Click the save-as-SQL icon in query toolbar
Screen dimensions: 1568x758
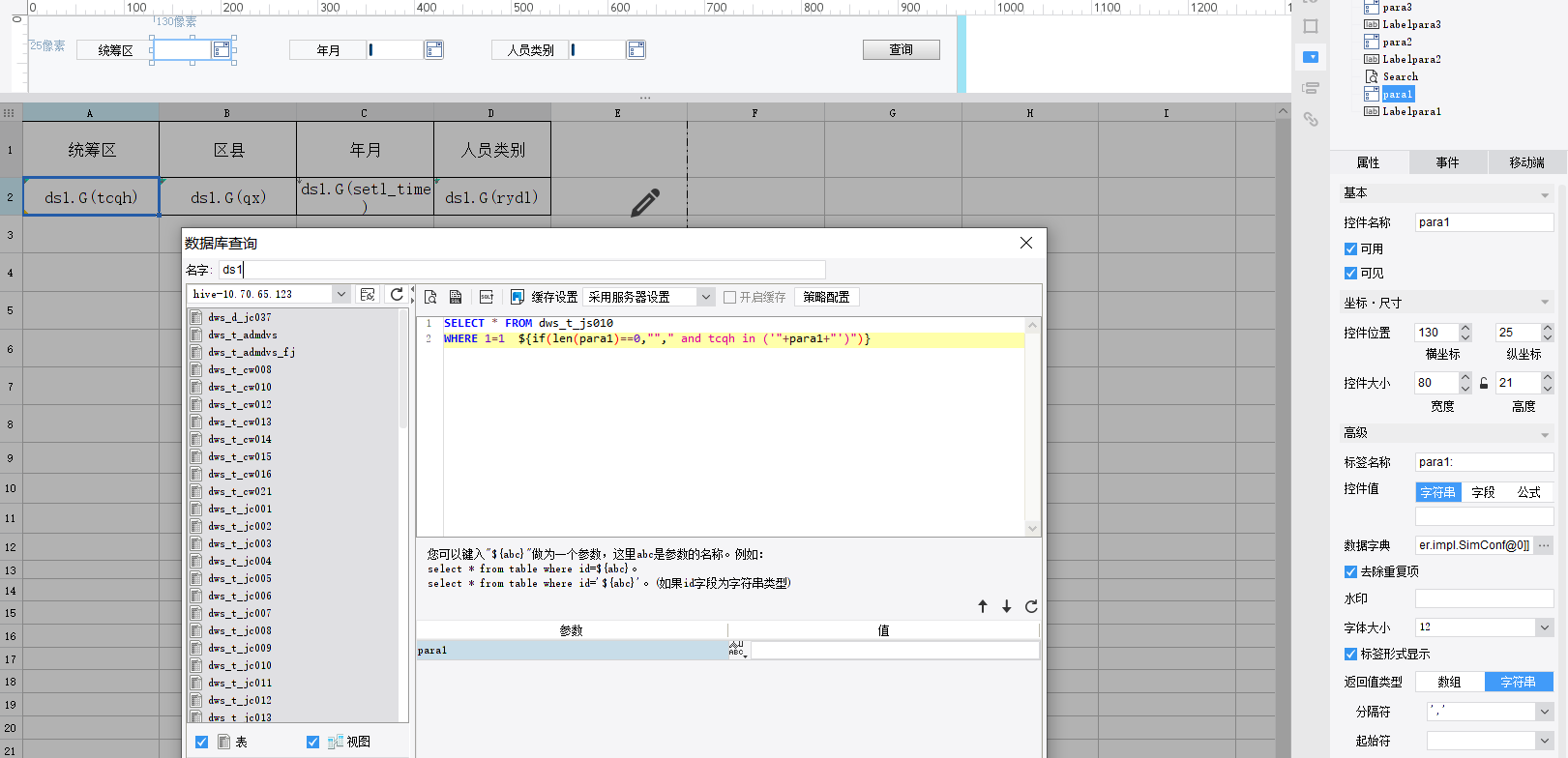(456, 297)
